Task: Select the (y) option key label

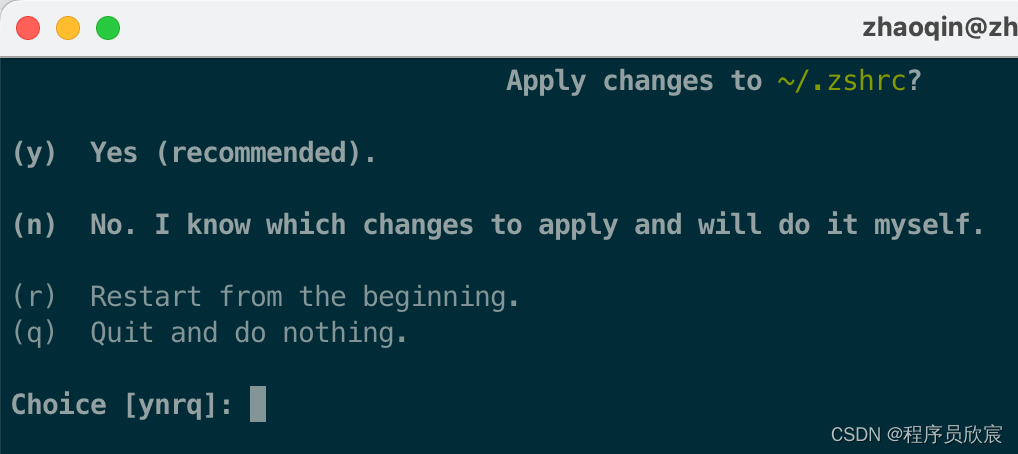Action: 35,153
